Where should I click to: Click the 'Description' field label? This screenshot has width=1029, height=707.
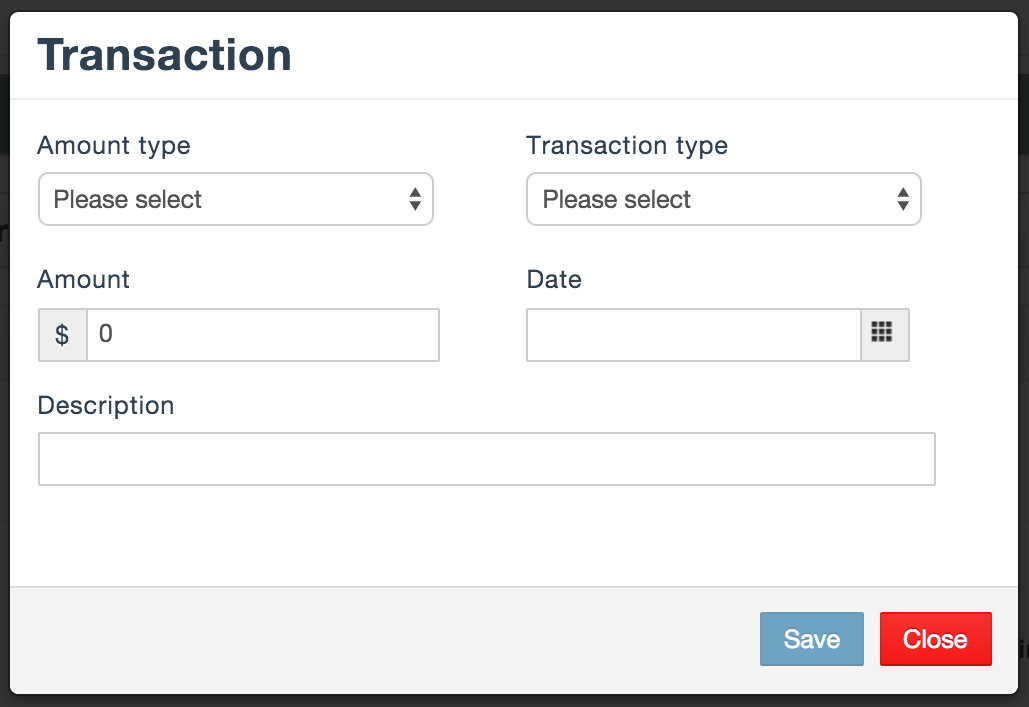pyautogui.click(x=106, y=406)
